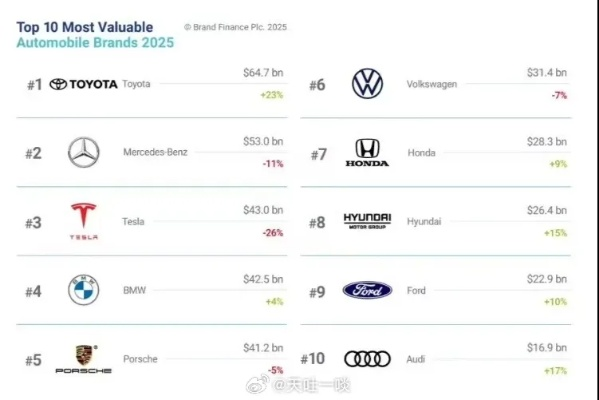Click the Porsche crest logo

(x=84, y=359)
